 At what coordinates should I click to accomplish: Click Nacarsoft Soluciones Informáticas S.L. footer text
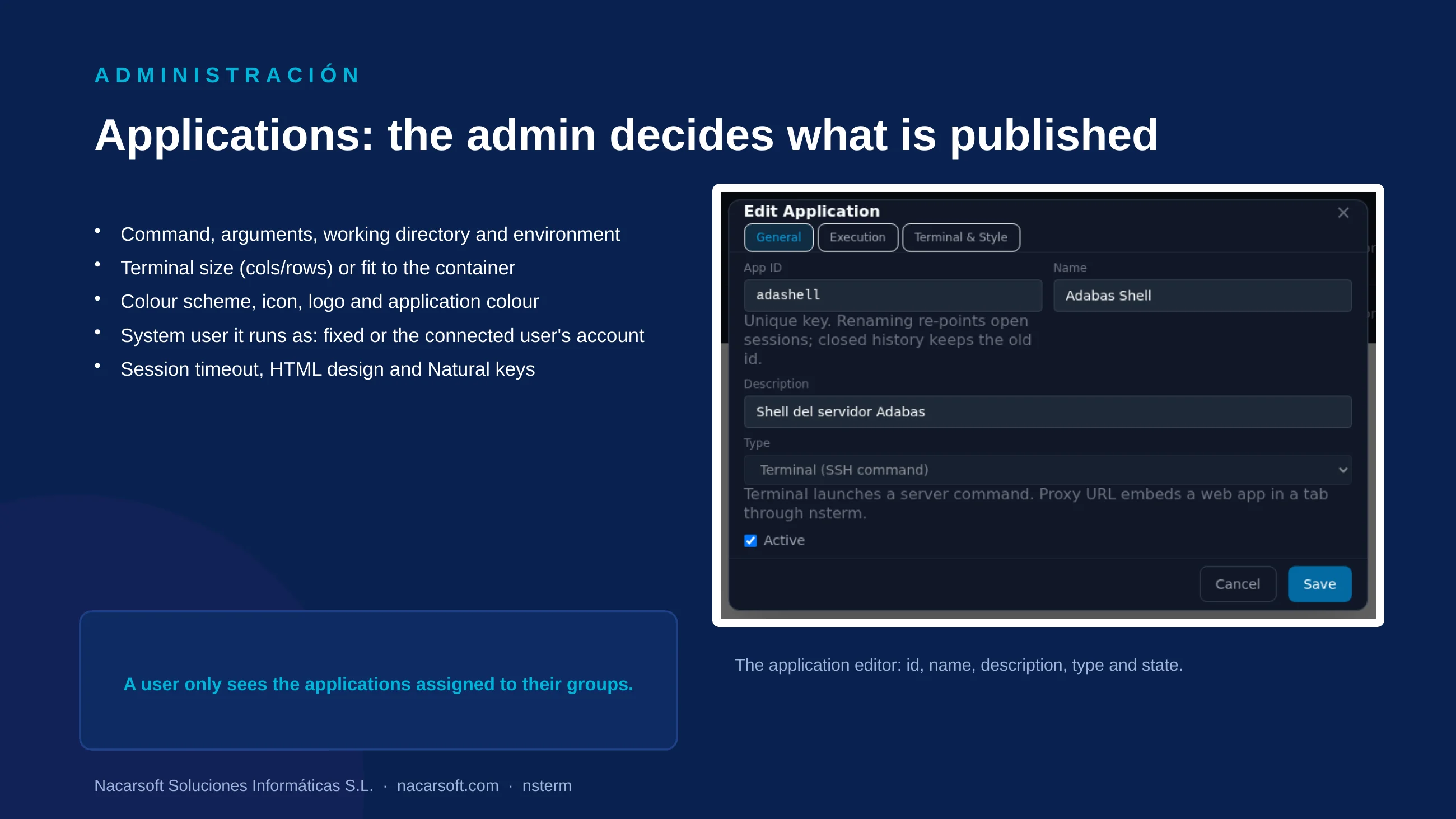tap(234, 785)
